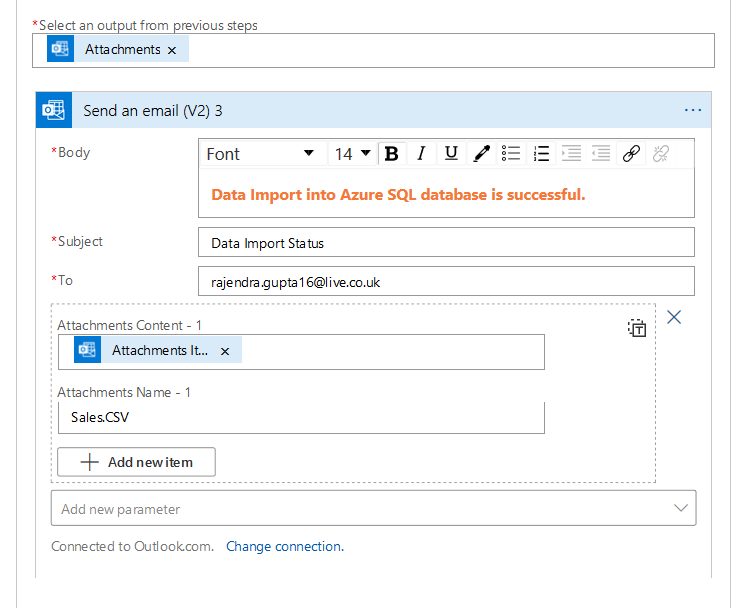Screen dimensions: 731x608
Task: Increase indent in body editor
Action: click(x=601, y=154)
